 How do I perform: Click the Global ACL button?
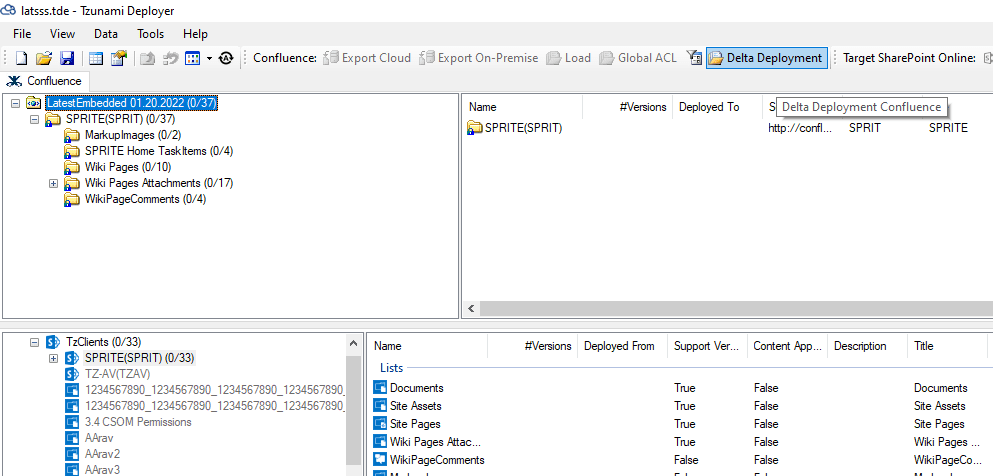[x=637, y=58]
